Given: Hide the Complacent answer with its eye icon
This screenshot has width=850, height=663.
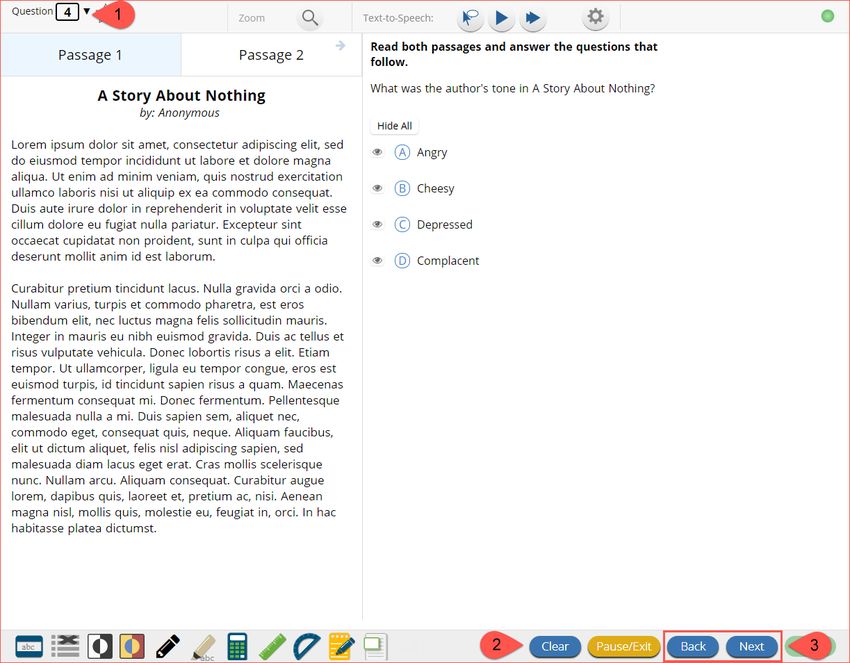Looking at the screenshot, I should (x=378, y=261).
